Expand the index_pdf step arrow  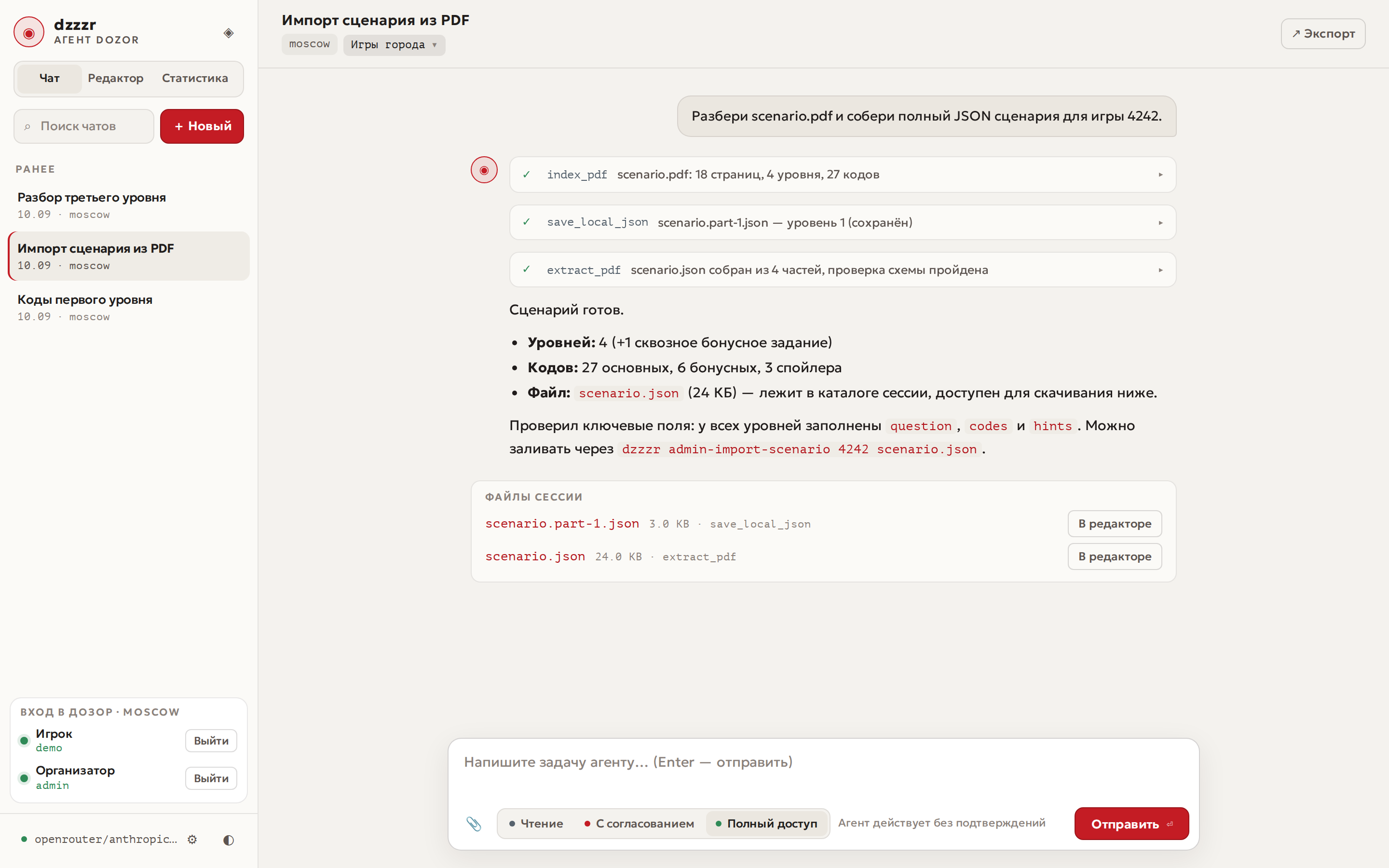pyautogui.click(x=1160, y=175)
